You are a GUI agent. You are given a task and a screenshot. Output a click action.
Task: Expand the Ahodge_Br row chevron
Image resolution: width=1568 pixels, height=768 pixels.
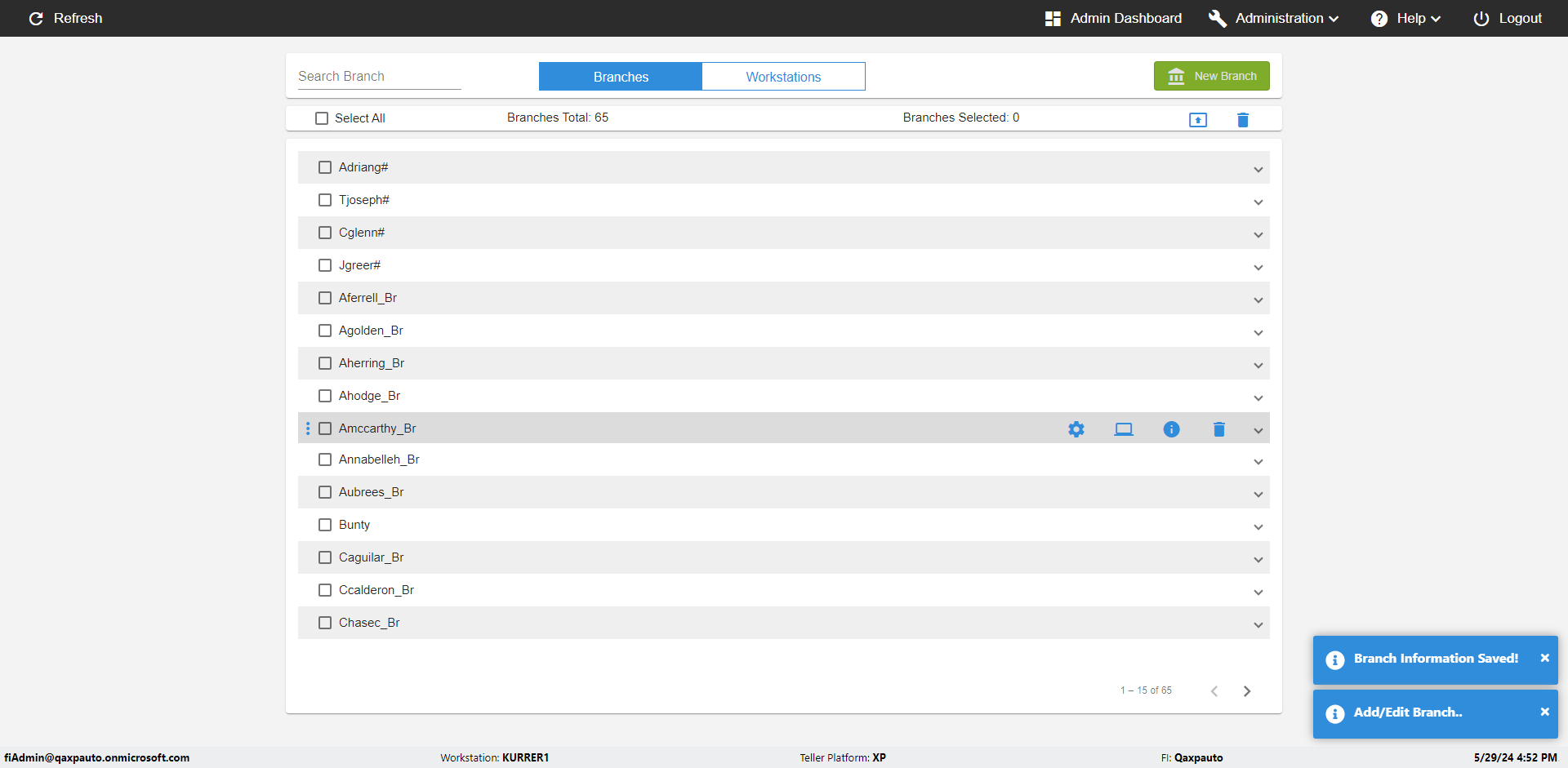click(1258, 398)
